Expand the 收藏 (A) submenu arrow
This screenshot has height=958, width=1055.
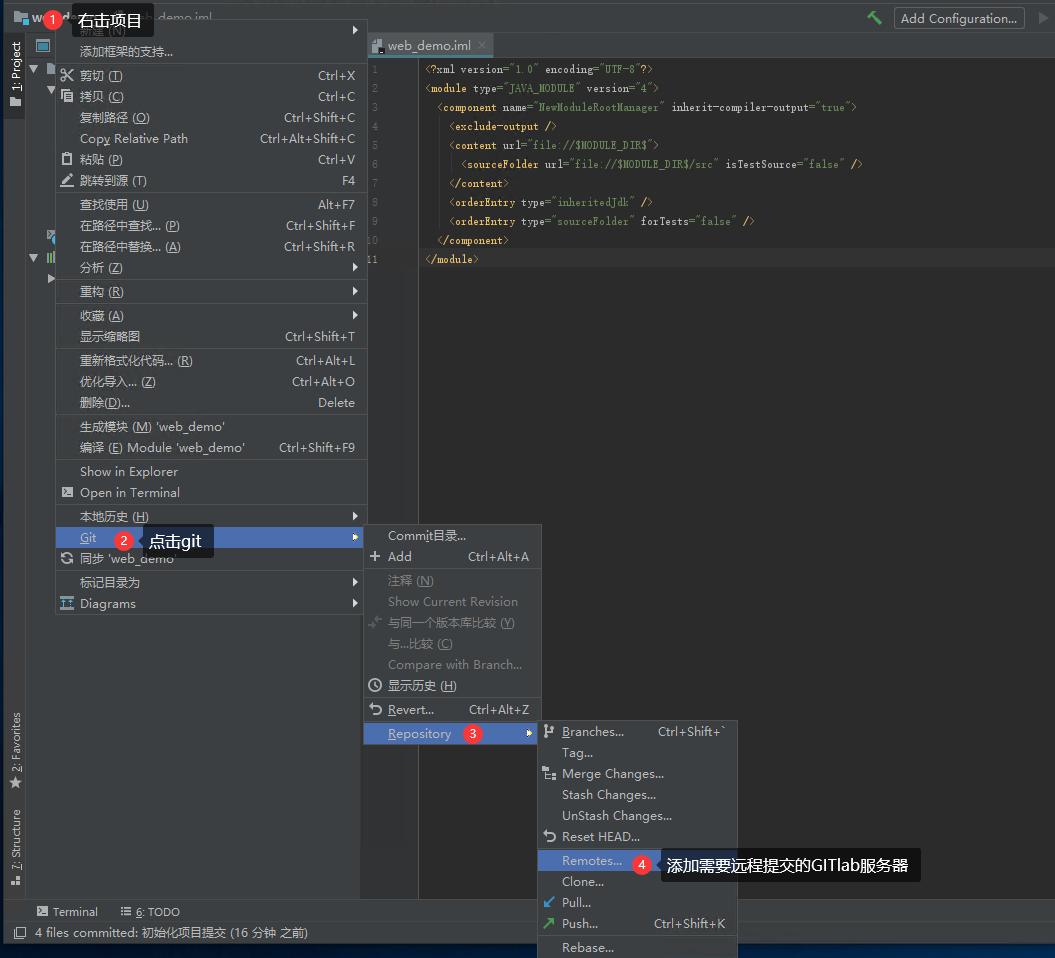(355, 316)
